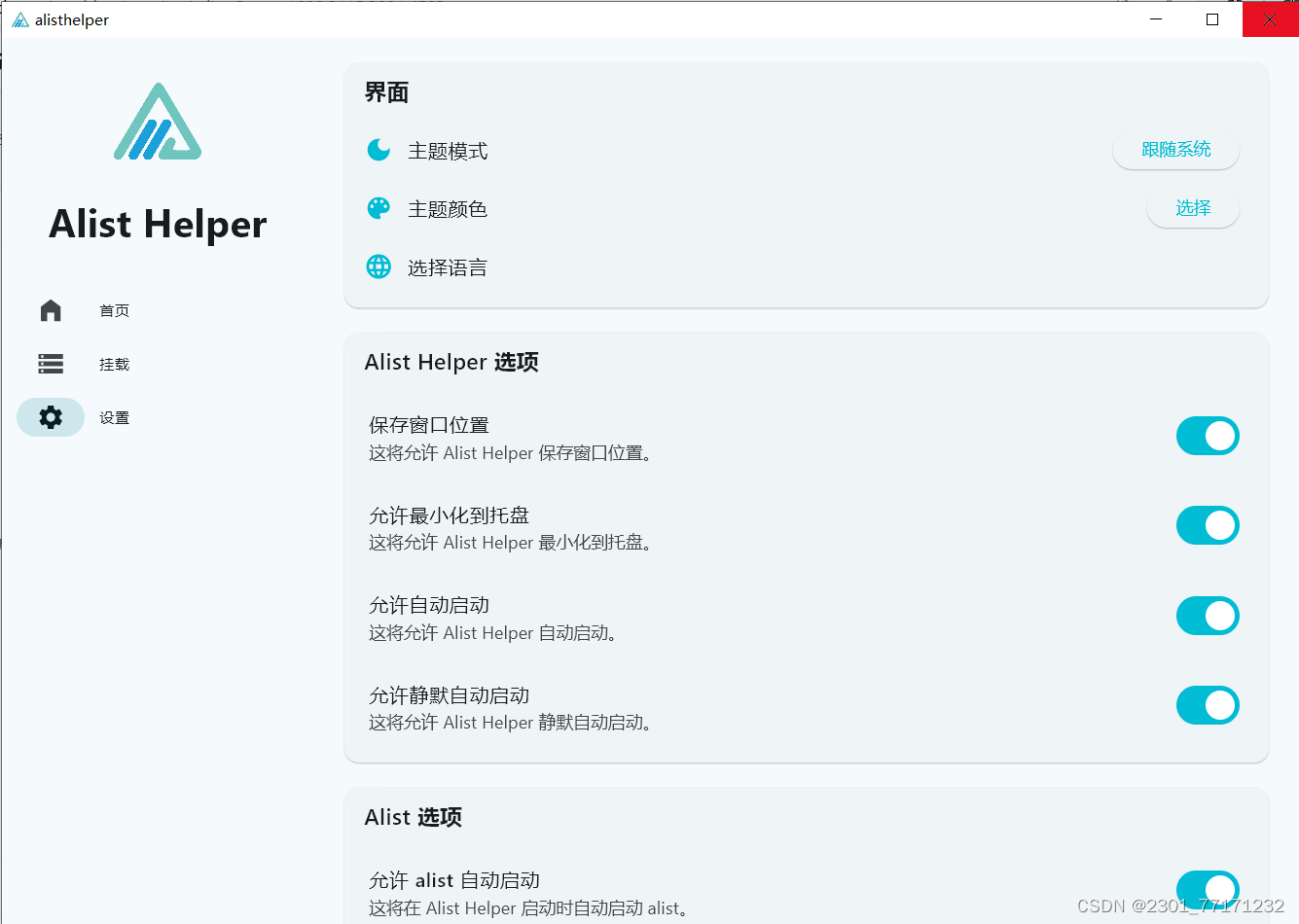The height and width of the screenshot is (924, 1299).
Task: Open the 跟随系统 theme mode selector
Action: click(1175, 150)
